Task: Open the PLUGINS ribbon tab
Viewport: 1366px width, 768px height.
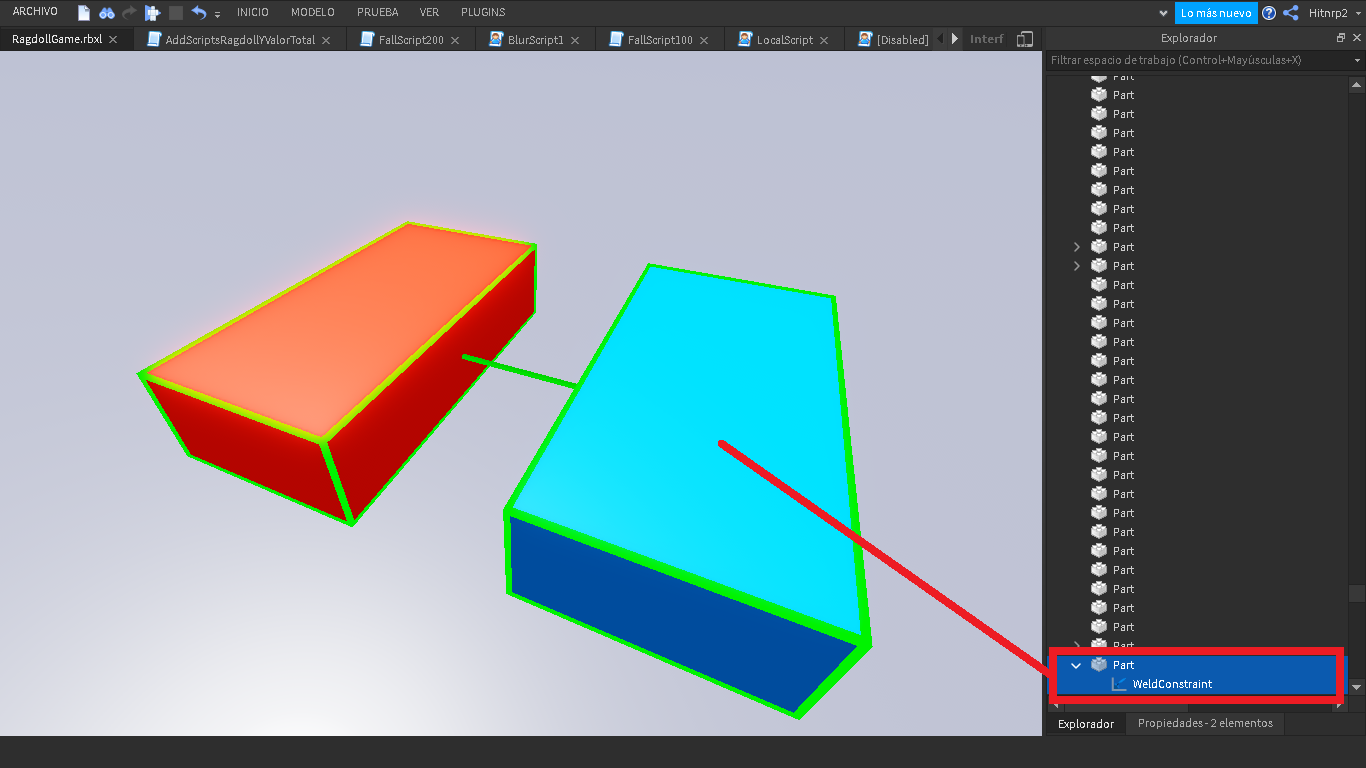Action: [483, 12]
